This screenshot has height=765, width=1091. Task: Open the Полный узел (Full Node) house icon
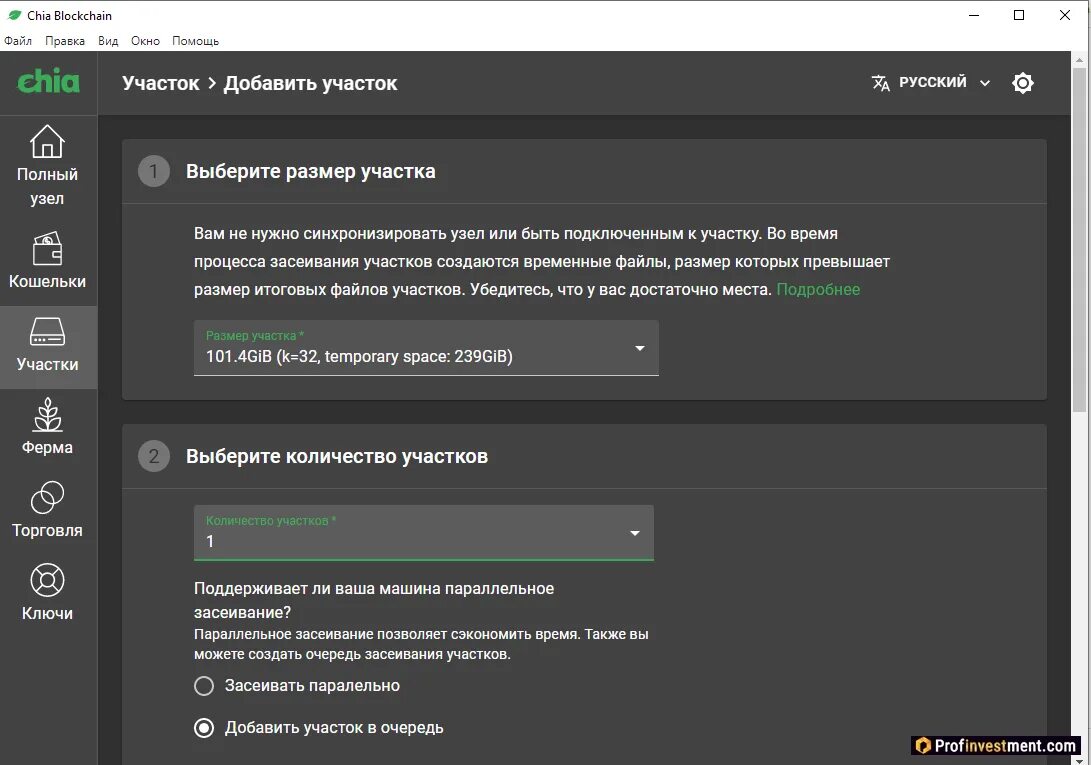pos(47,142)
